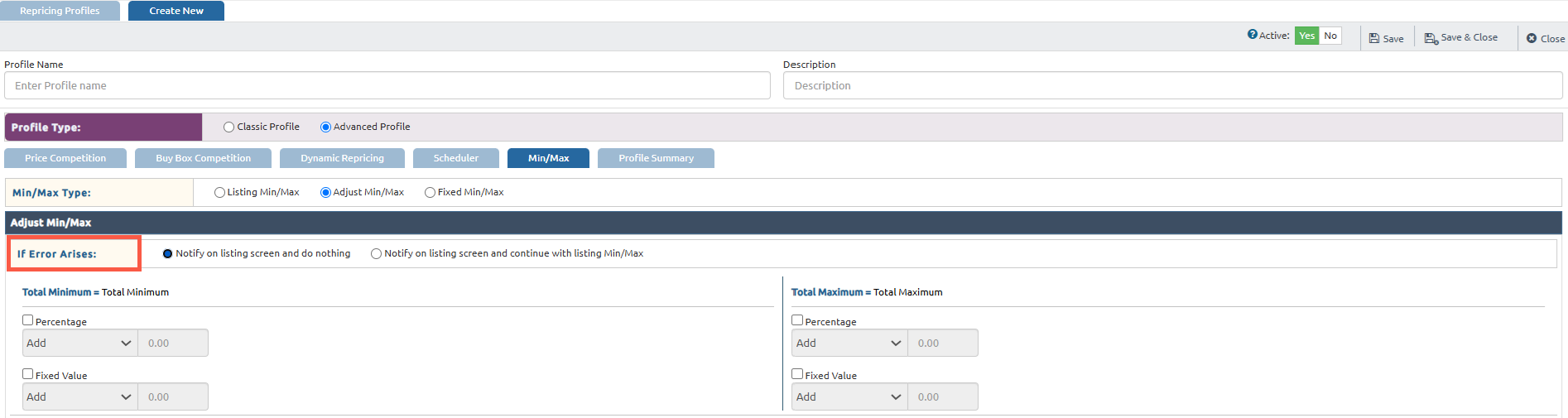Click the Save disk icon

1374,38
